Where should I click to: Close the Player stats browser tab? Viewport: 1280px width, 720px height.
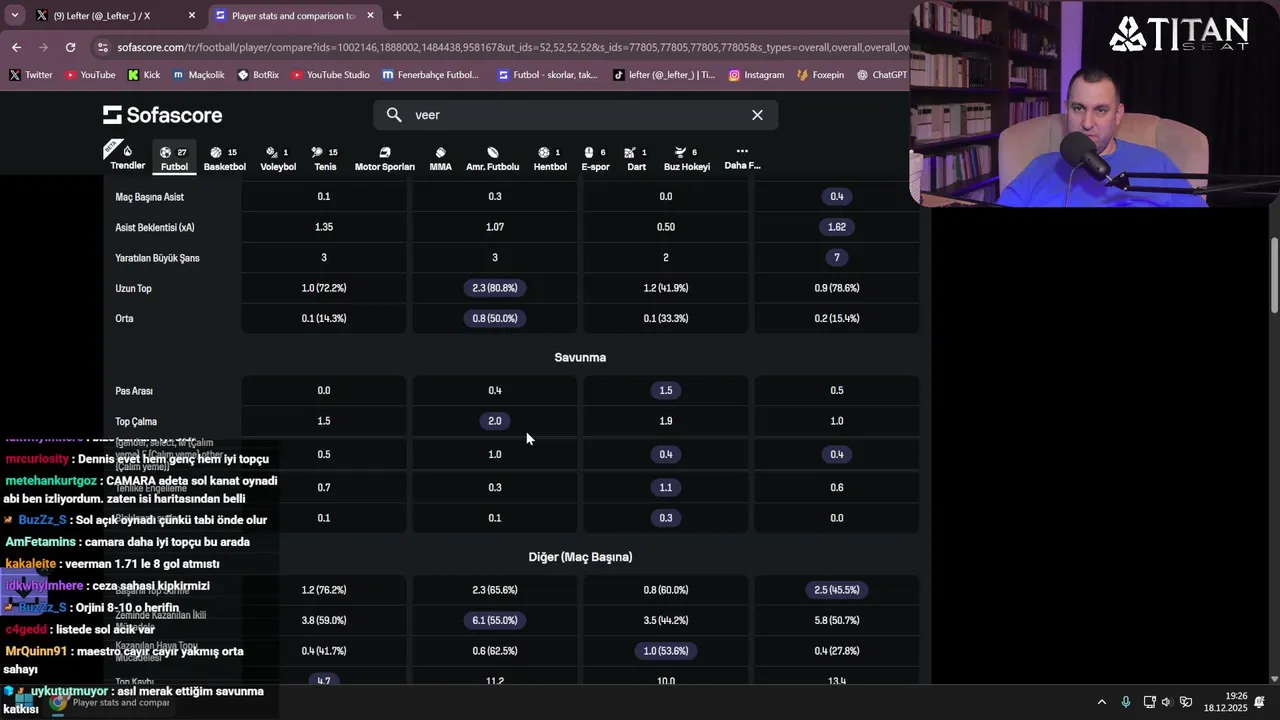click(x=370, y=16)
